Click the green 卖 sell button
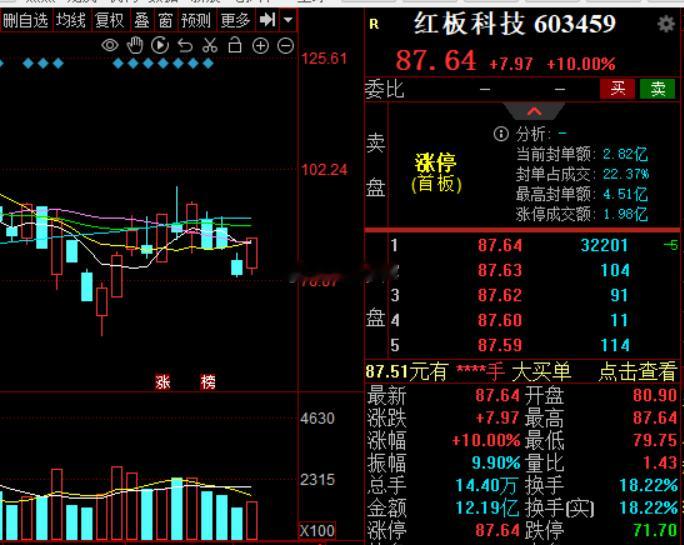 [657, 89]
